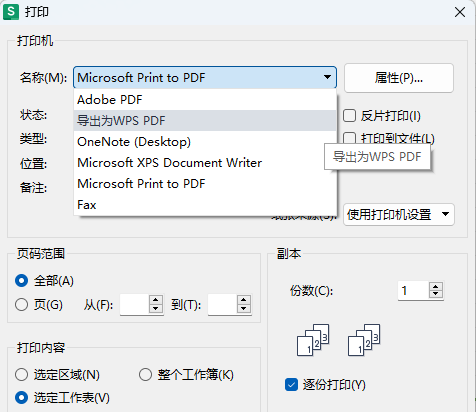Viewport: 476px width, 412px height.
Task: Click the selected Microsoft Print to PDF field
Action: (205, 77)
